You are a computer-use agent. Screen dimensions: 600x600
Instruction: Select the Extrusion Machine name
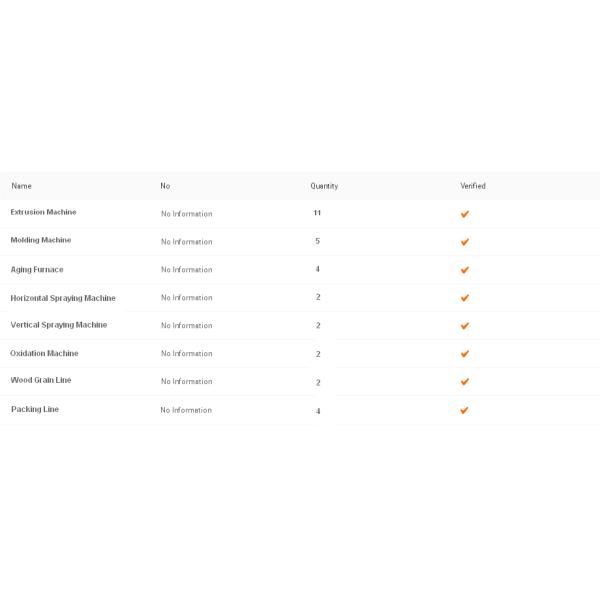[x=43, y=212]
